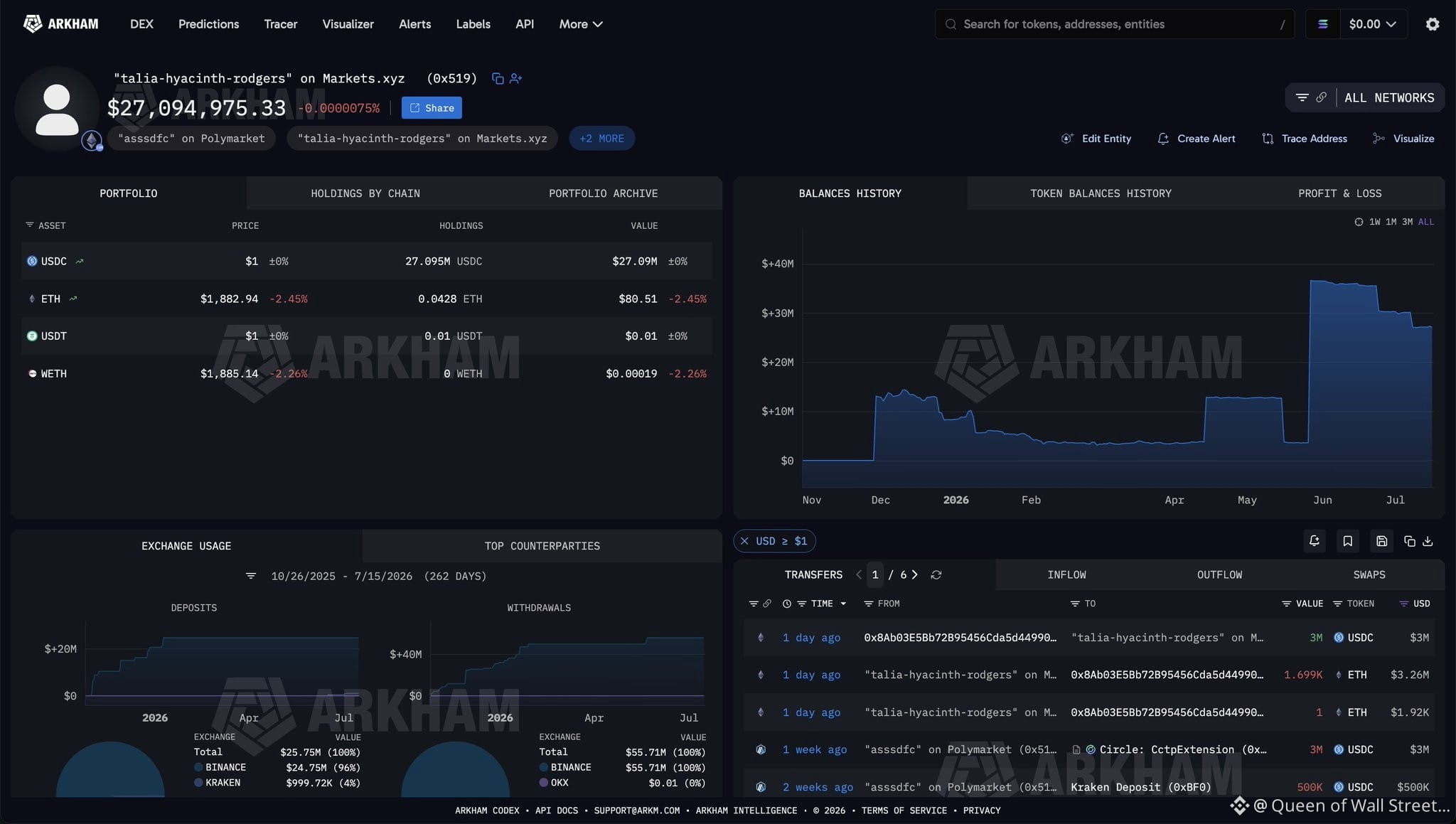
Task: Select the 3M chart range
Action: point(1407,222)
